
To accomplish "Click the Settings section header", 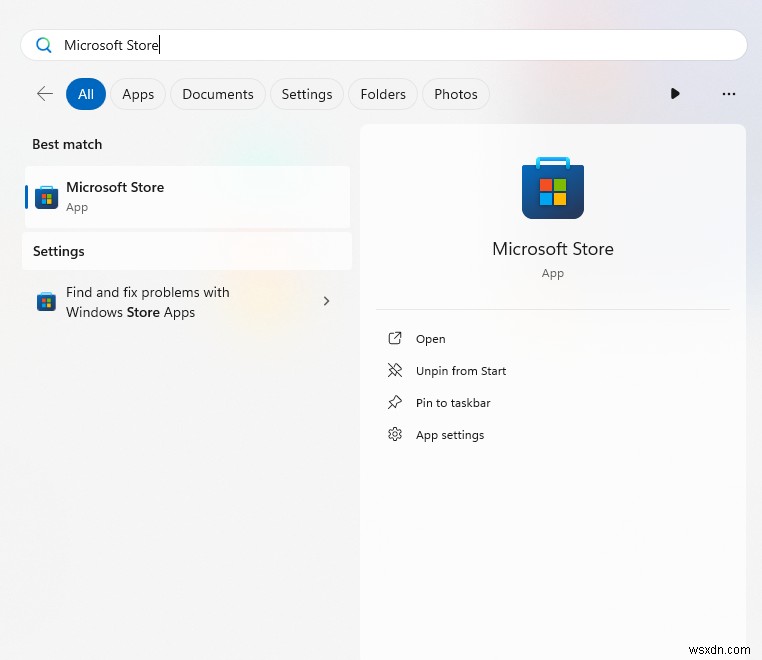I will click(x=187, y=251).
